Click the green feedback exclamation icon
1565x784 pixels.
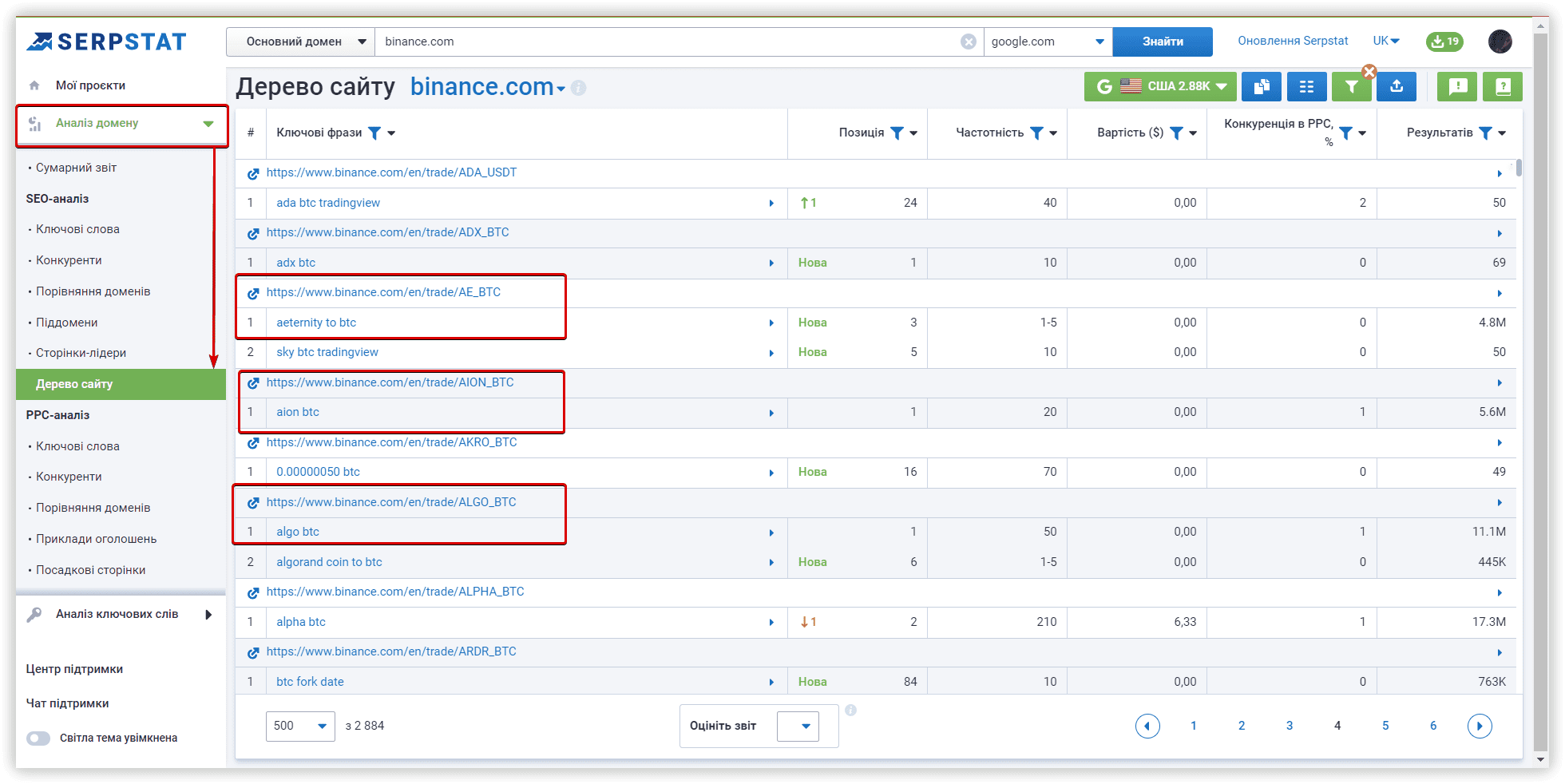pyautogui.click(x=1457, y=86)
